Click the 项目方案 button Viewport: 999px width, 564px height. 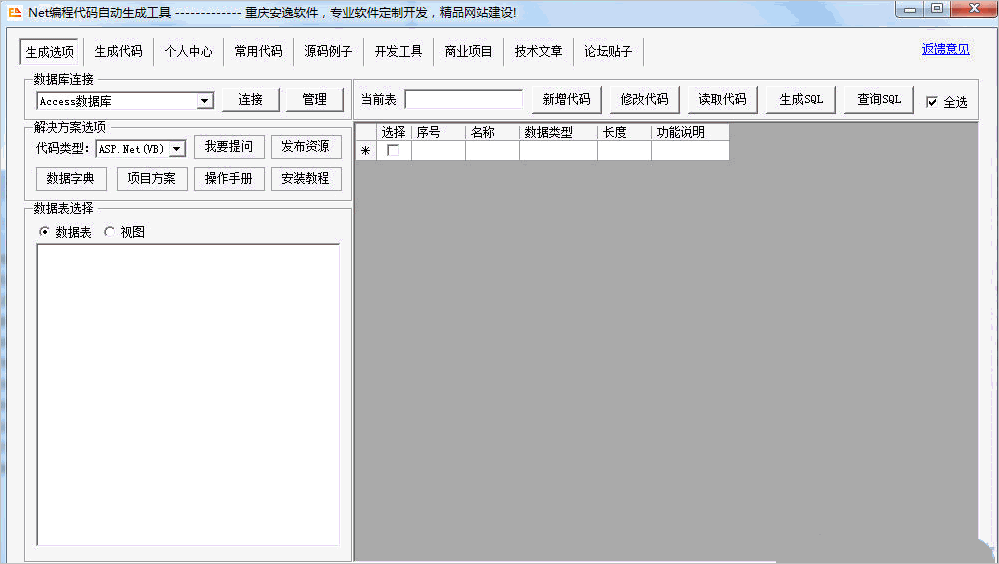(x=152, y=178)
